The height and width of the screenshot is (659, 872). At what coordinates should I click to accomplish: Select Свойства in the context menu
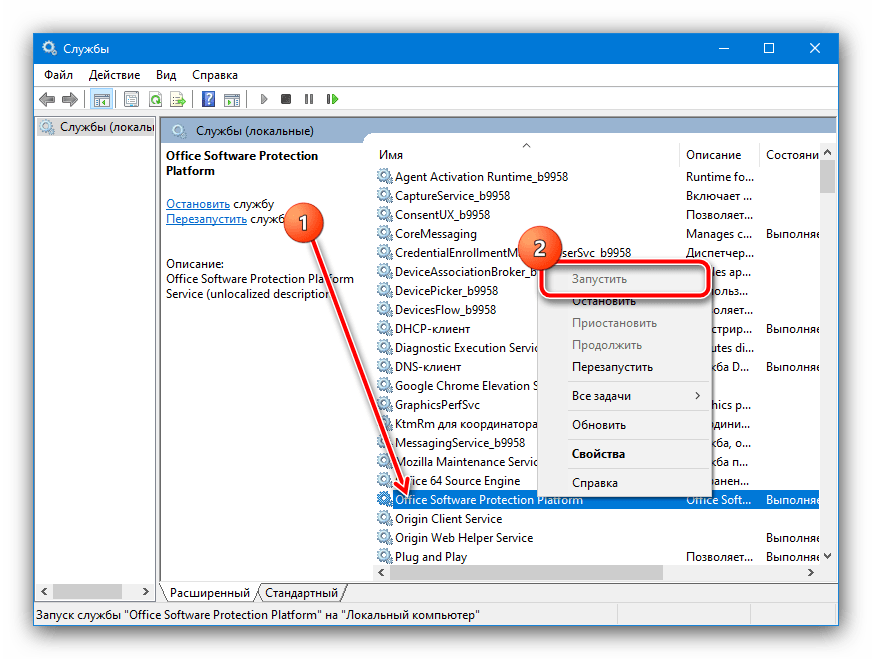(598, 454)
